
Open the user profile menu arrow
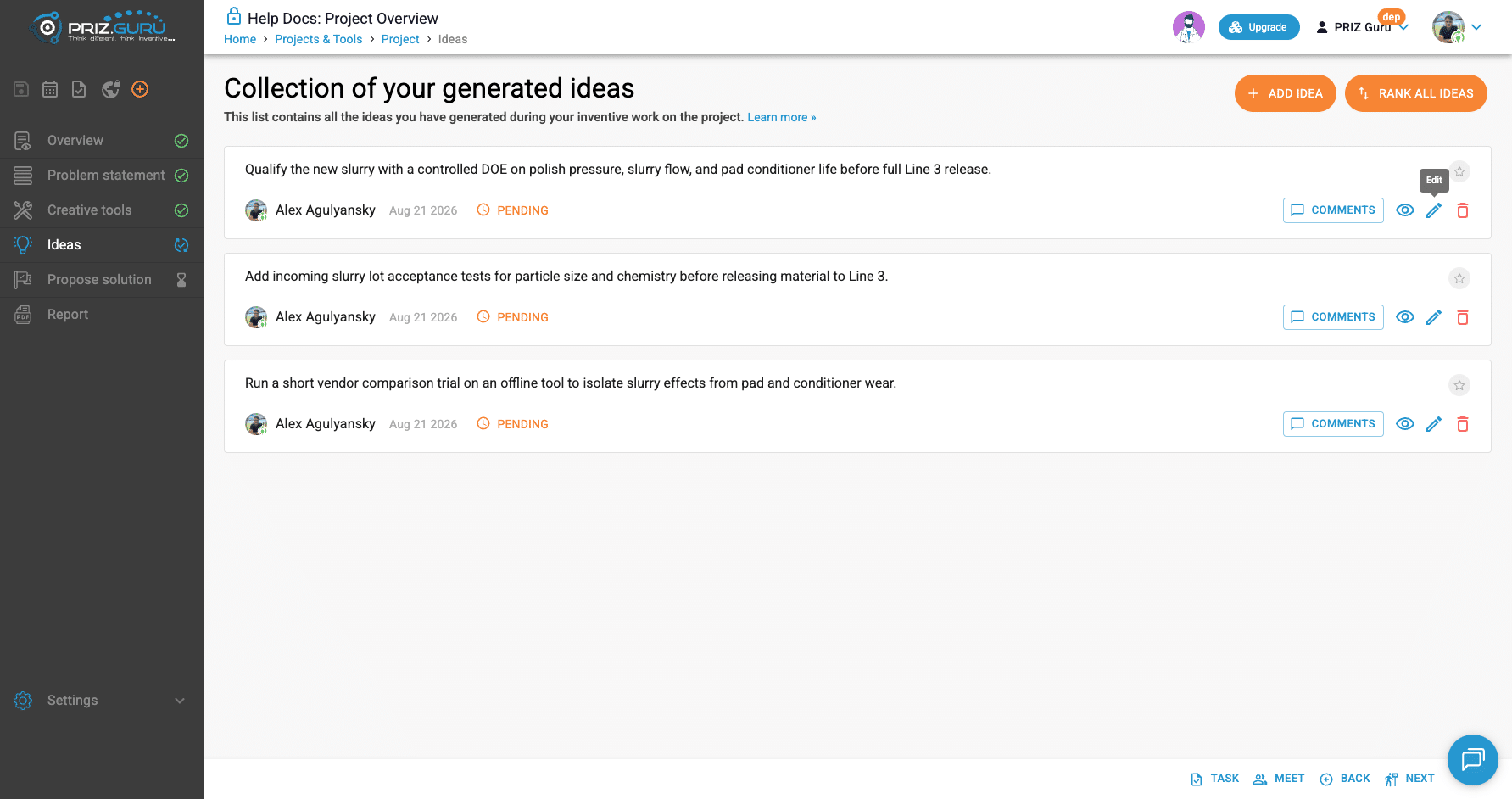tap(1476, 27)
